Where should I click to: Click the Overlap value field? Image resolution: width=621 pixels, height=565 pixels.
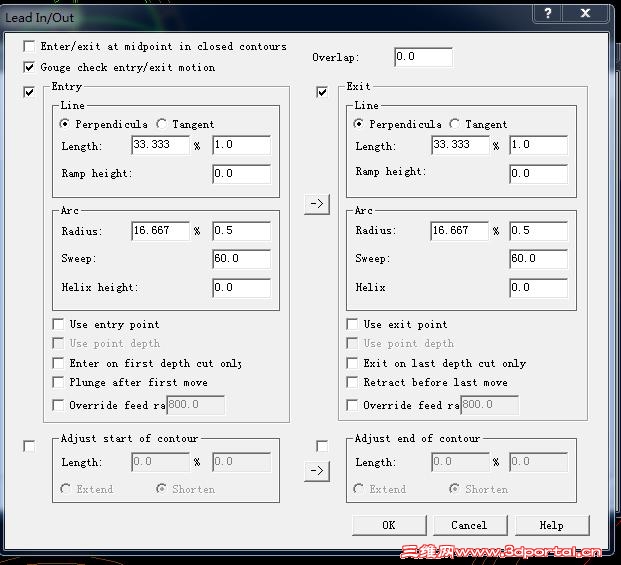click(x=423, y=57)
